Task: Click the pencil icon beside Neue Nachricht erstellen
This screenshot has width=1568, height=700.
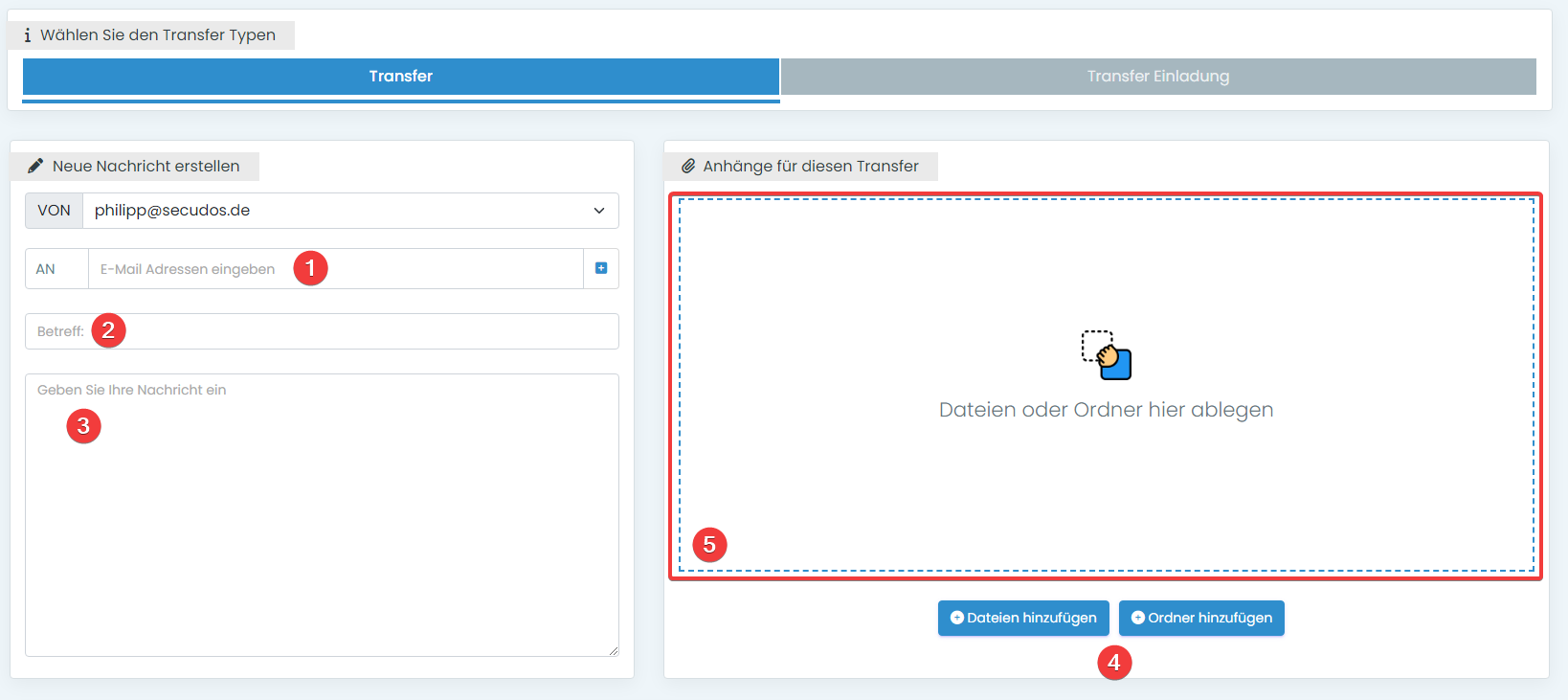Action: (x=35, y=166)
